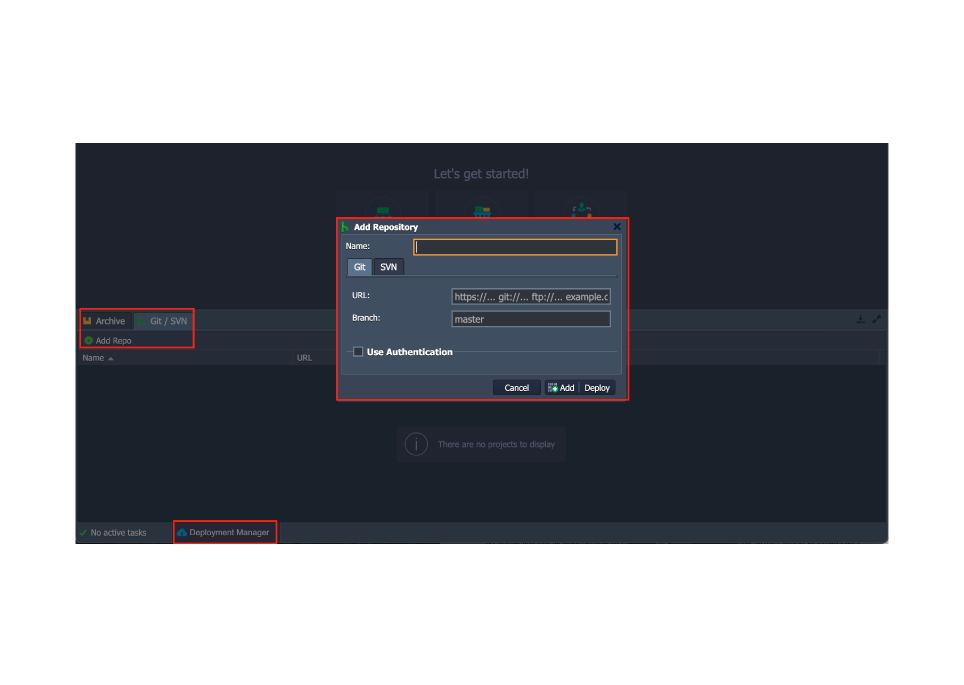This screenshot has height=685, width=964.
Task: Click the download icon in panel header
Action: tap(860, 320)
